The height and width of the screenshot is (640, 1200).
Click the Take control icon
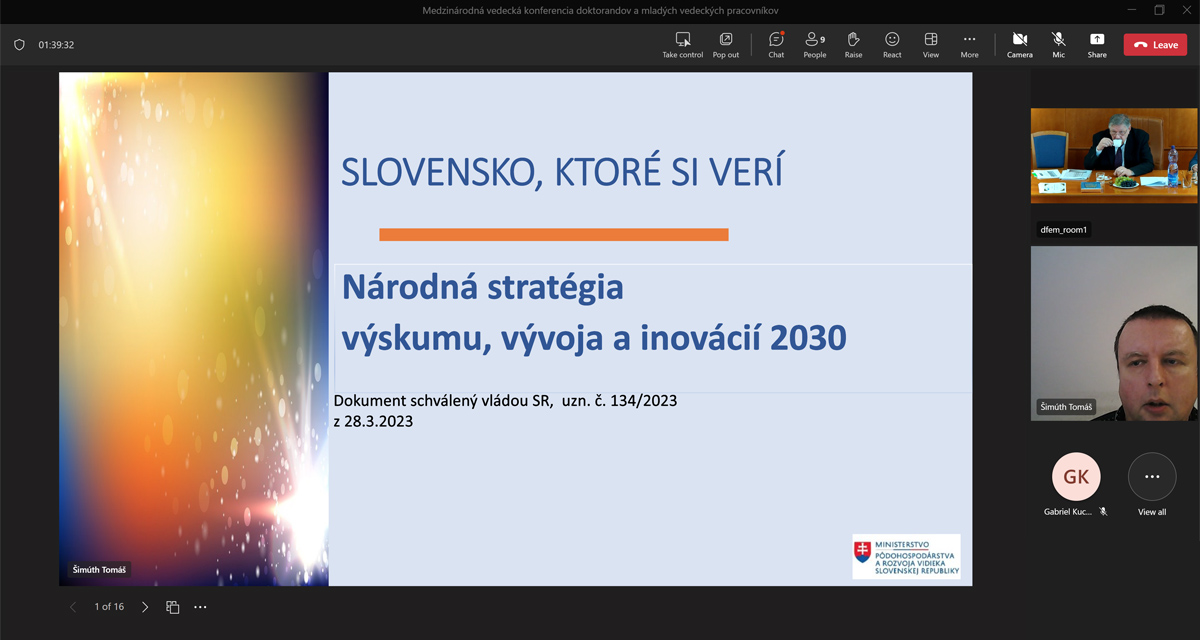[x=683, y=40]
